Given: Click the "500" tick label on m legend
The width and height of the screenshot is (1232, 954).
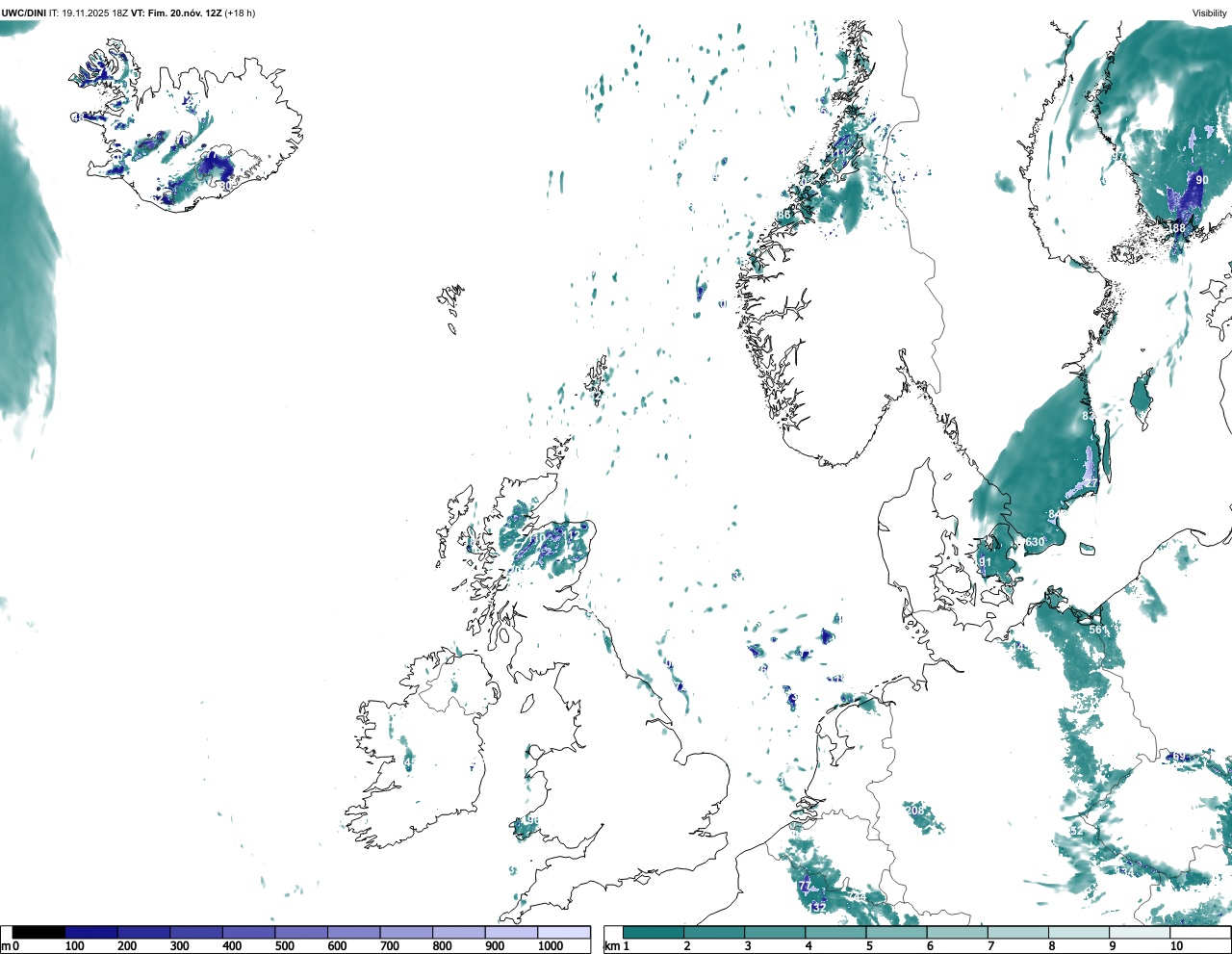Looking at the screenshot, I should (x=284, y=946).
